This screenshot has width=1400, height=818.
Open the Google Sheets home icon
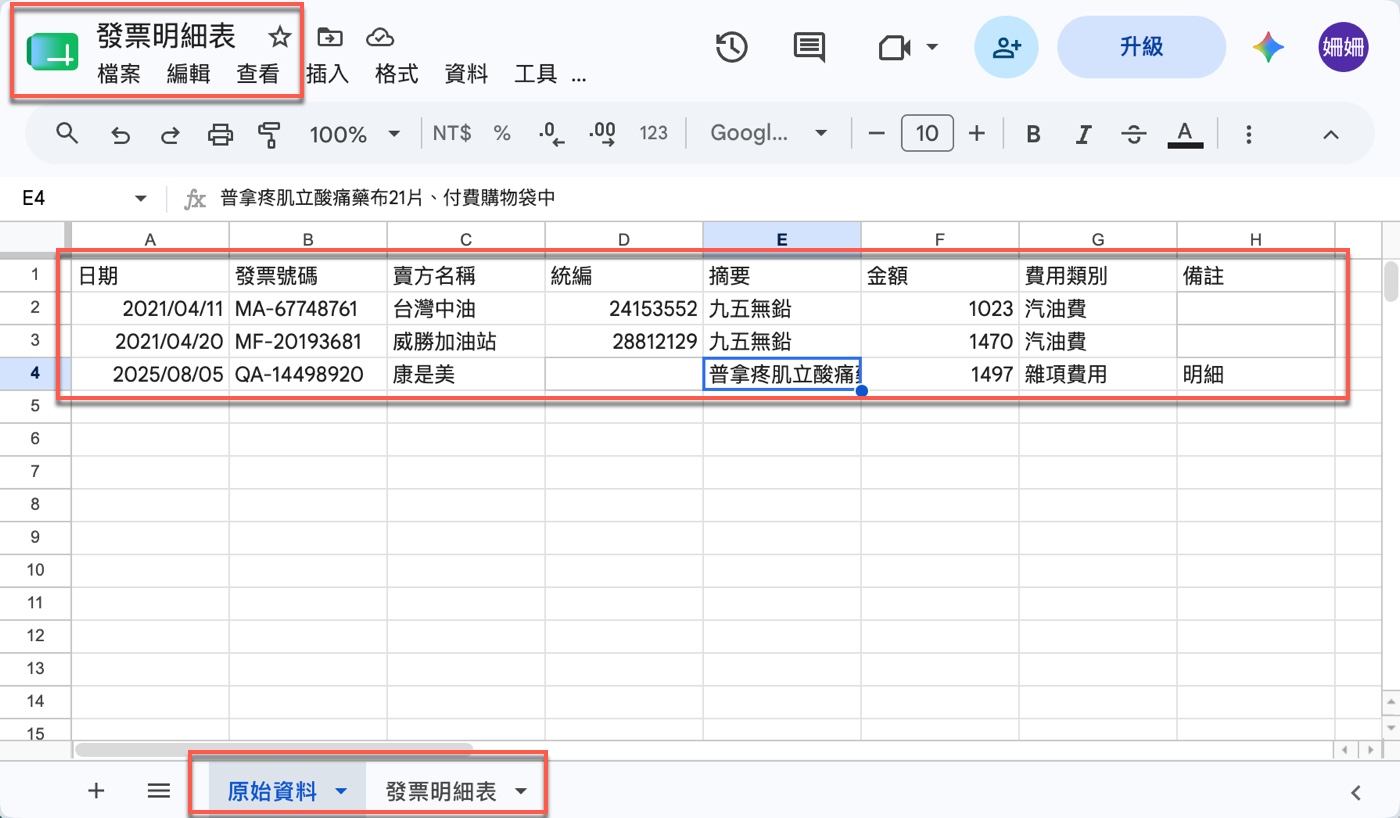pyautogui.click(x=52, y=52)
